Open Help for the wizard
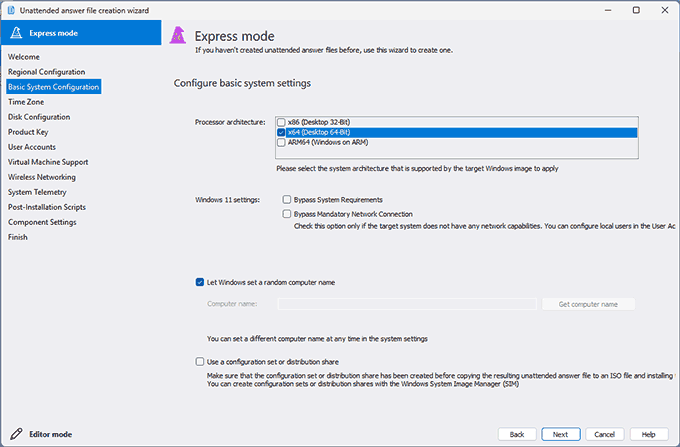 pyautogui.click(x=649, y=434)
